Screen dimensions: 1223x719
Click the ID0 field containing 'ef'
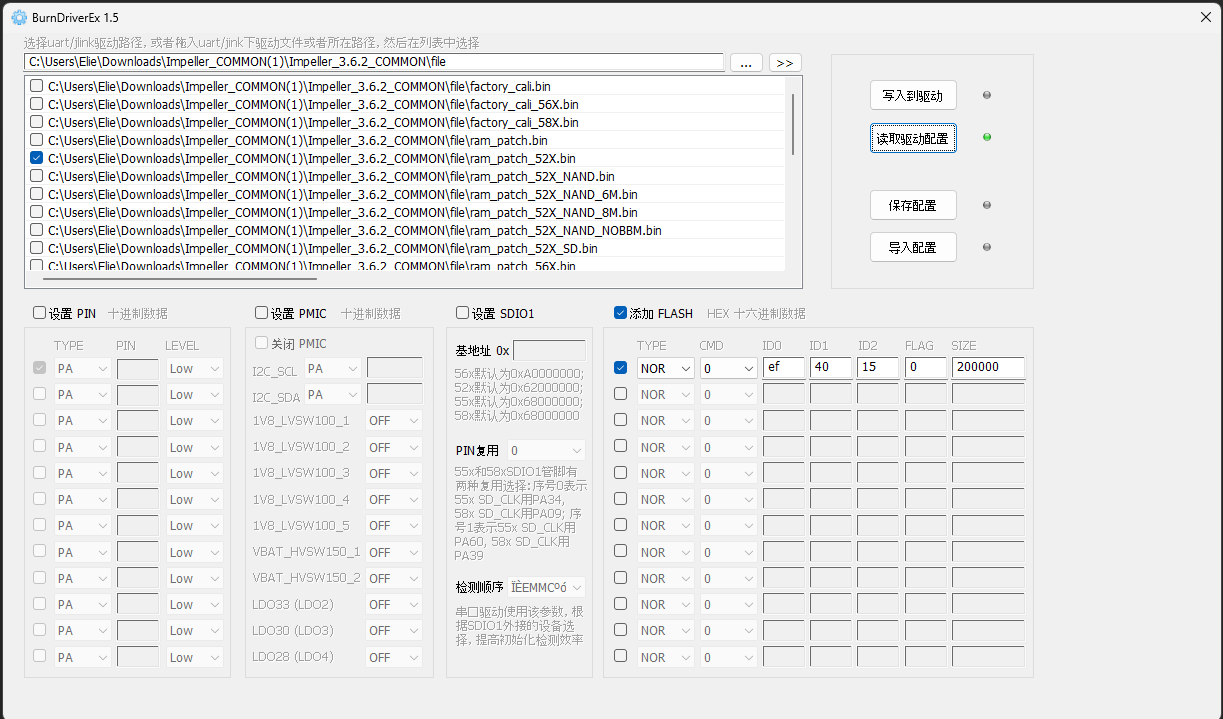point(784,367)
